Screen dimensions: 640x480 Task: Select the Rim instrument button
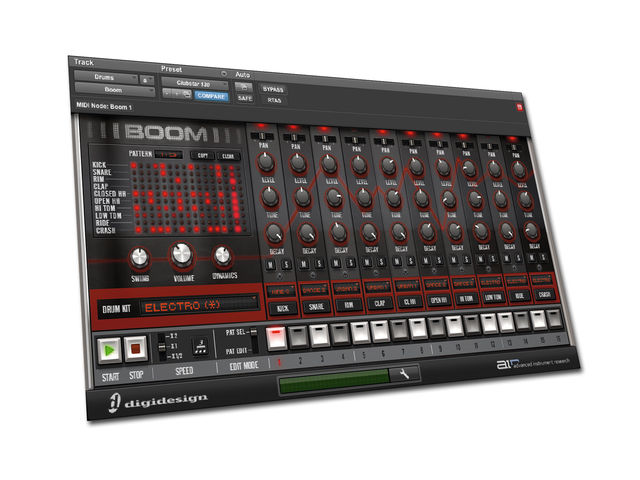point(348,304)
